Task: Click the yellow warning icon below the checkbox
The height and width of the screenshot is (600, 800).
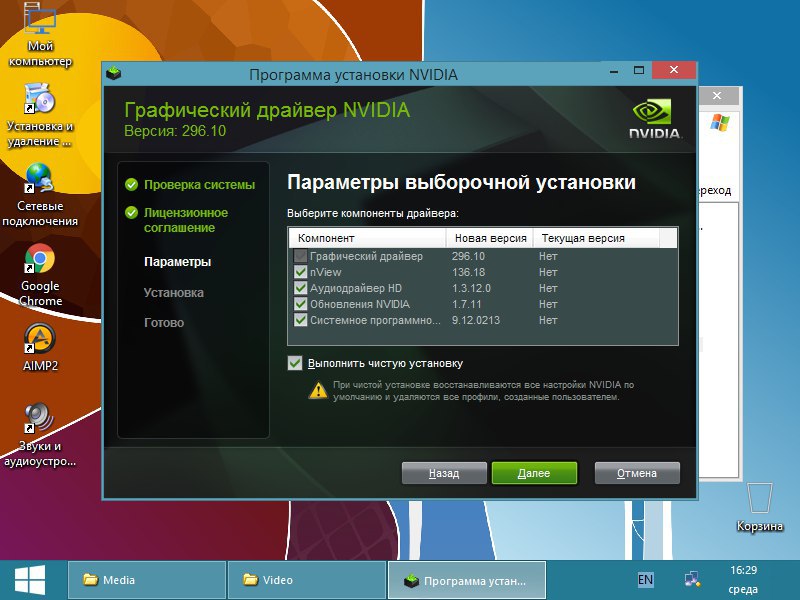Action: pos(318,391)
